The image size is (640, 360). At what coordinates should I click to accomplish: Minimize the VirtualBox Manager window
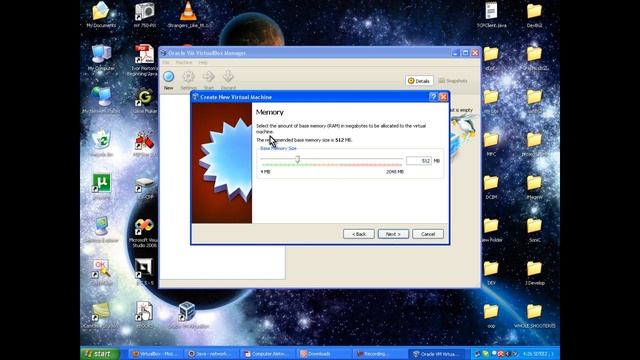click(456, 53)
